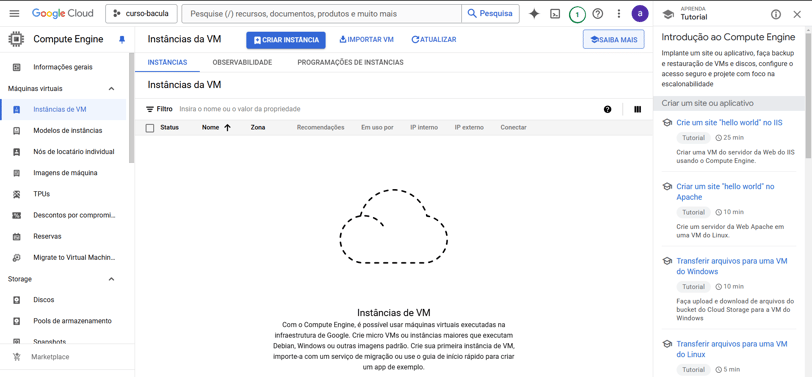Open the column display options icon
812x377 pixels.
[637, 109]
